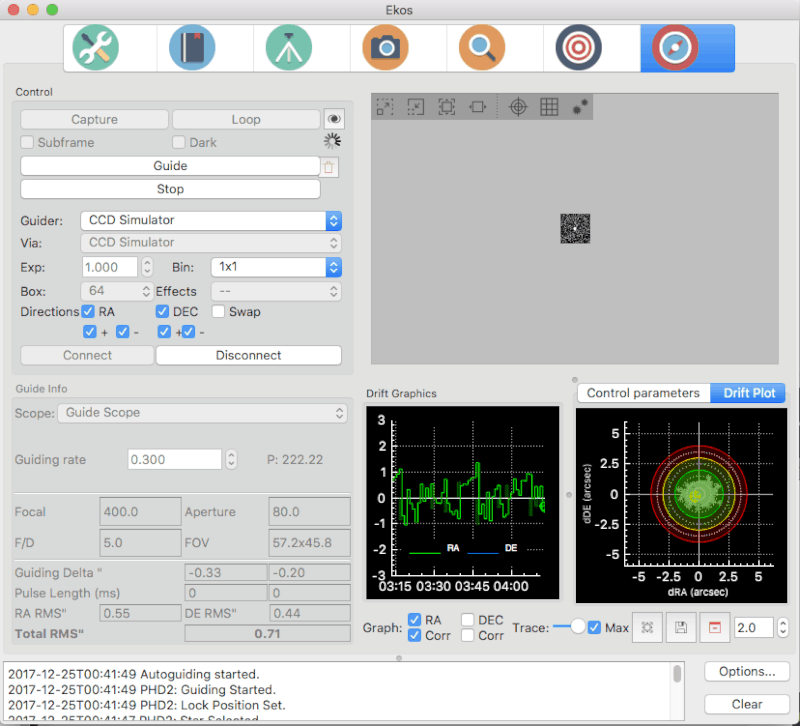Clear the drift graph with red calendar icon
Image resolution: width=800 pixels, height=726 pixels.
coord(713,627)
